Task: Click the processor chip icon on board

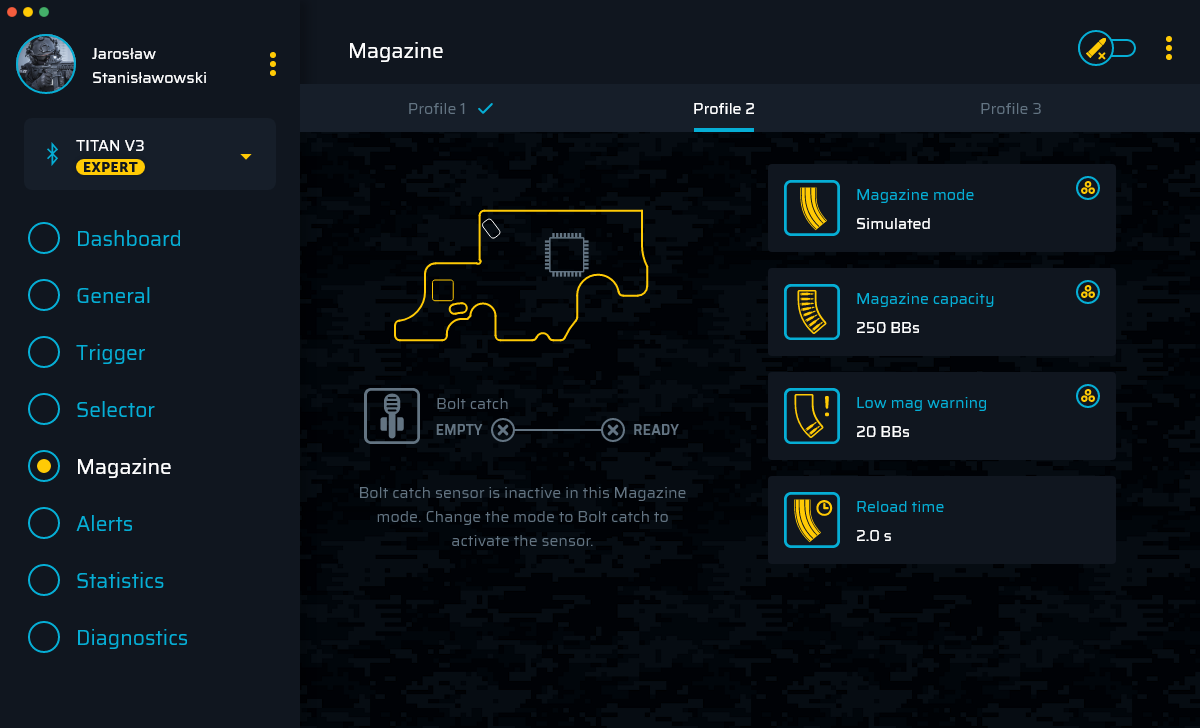Action: pos(565,254)
